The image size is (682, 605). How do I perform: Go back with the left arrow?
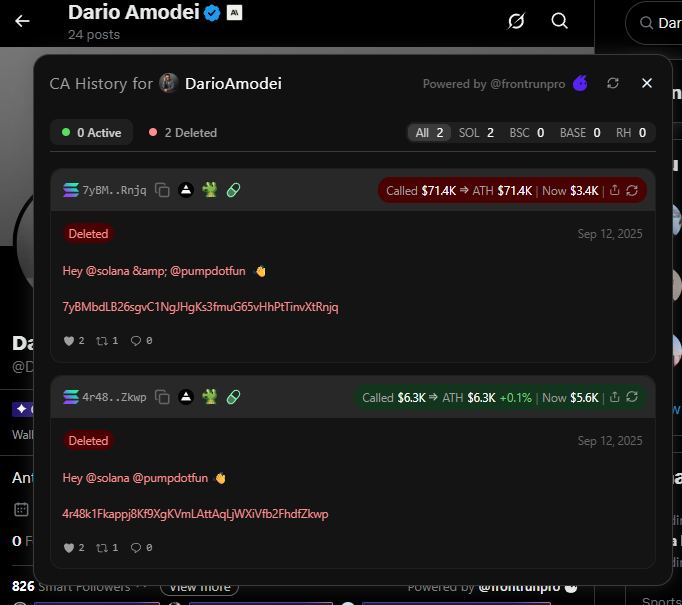[x=22, y=21]
